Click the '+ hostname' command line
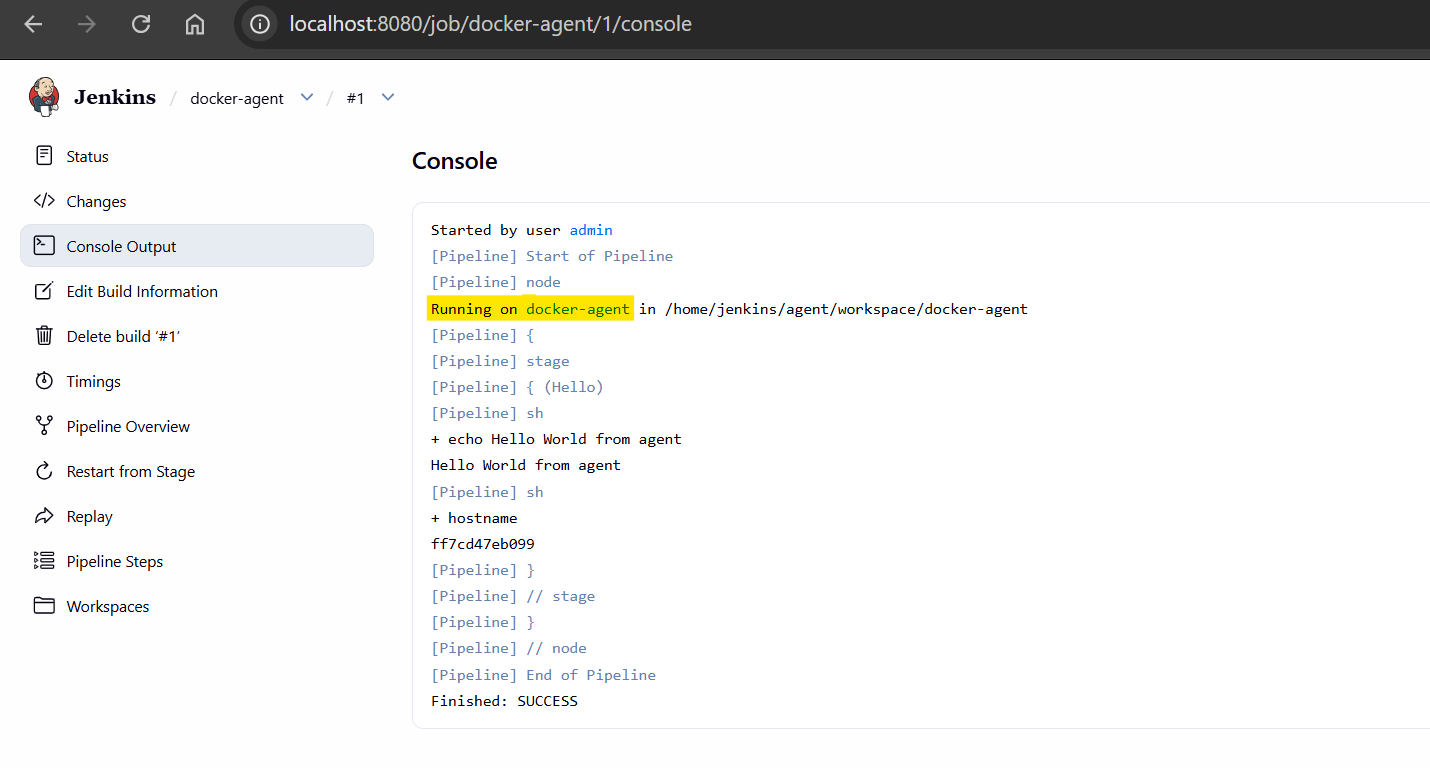1430x768 pixels. (x=474, y=518)
